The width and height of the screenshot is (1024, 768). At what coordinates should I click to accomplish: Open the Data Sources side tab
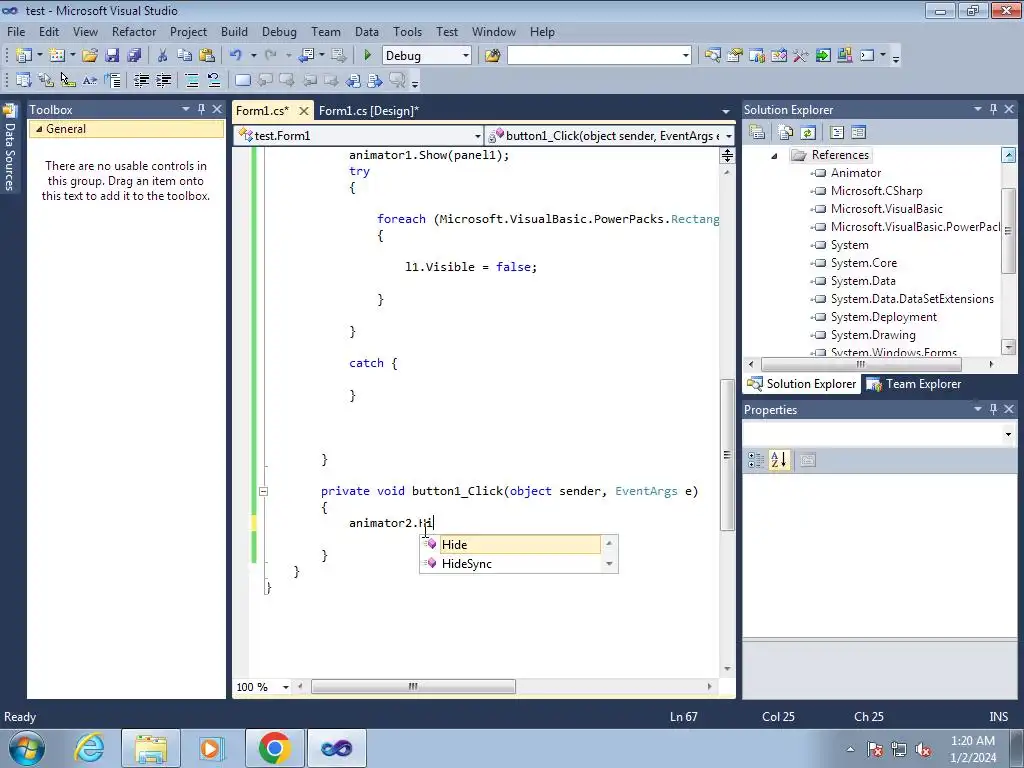click(x=10, y=149)
